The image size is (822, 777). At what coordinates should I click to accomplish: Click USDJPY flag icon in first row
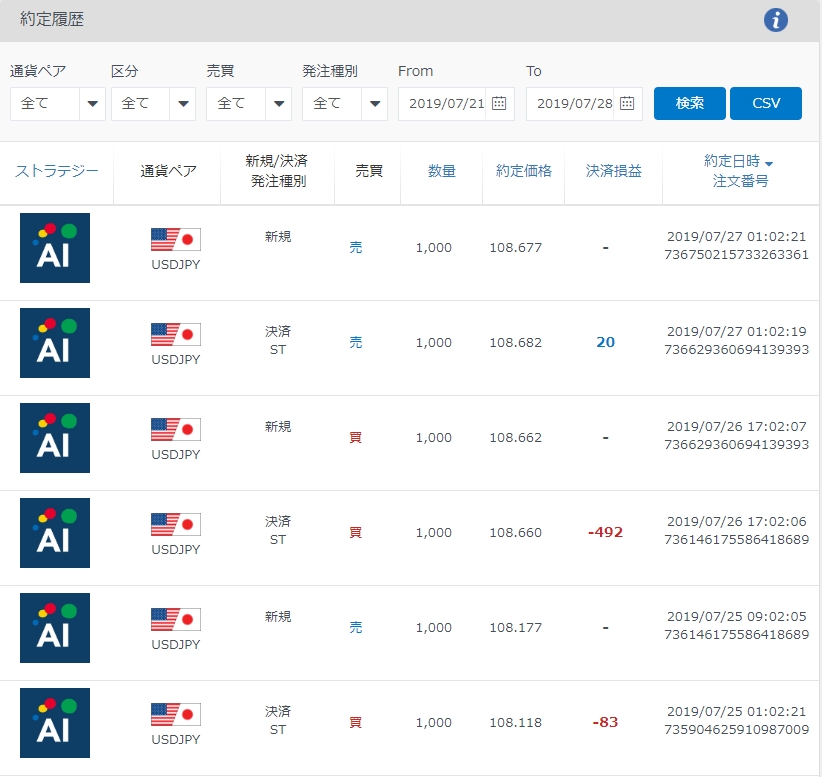176,239
